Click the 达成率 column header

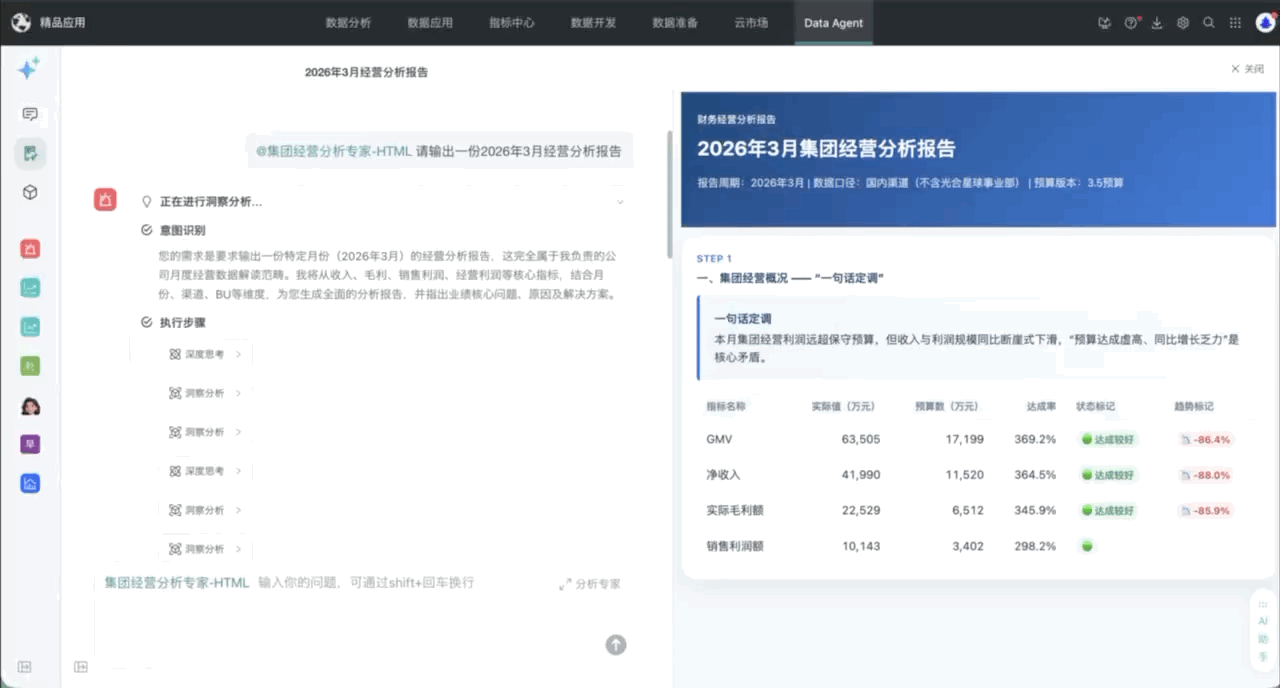[x=1041, y=406]
